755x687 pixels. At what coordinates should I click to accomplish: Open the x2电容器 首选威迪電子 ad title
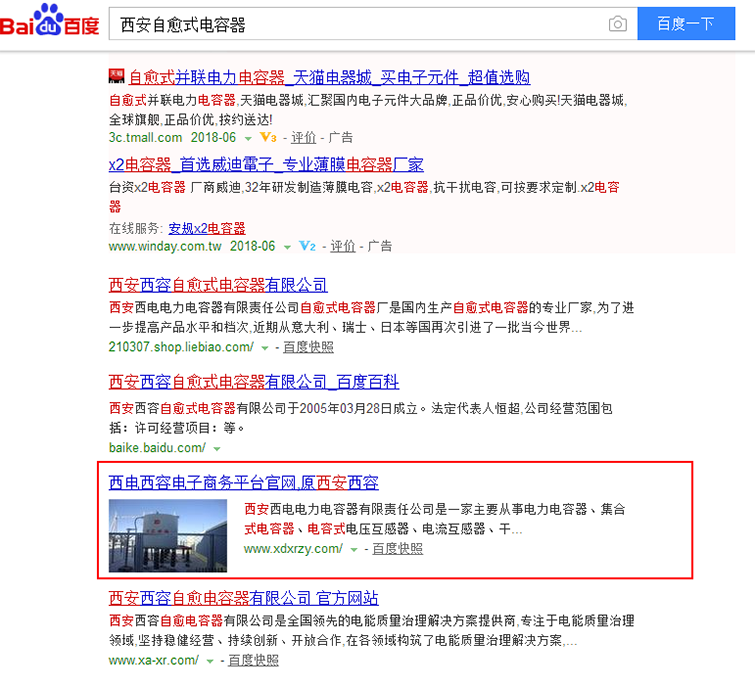[266, 165]
